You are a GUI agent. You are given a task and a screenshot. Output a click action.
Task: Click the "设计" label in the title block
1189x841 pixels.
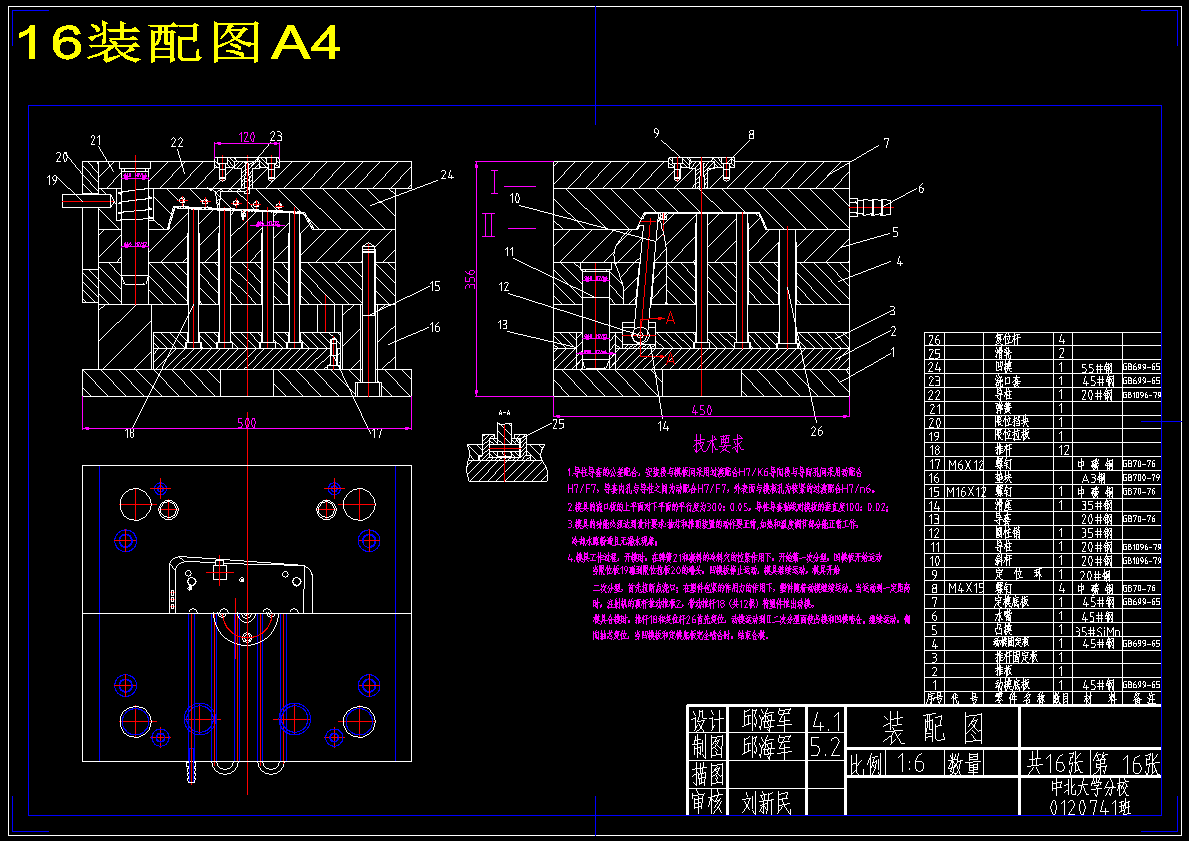click(x=707, y=720)
